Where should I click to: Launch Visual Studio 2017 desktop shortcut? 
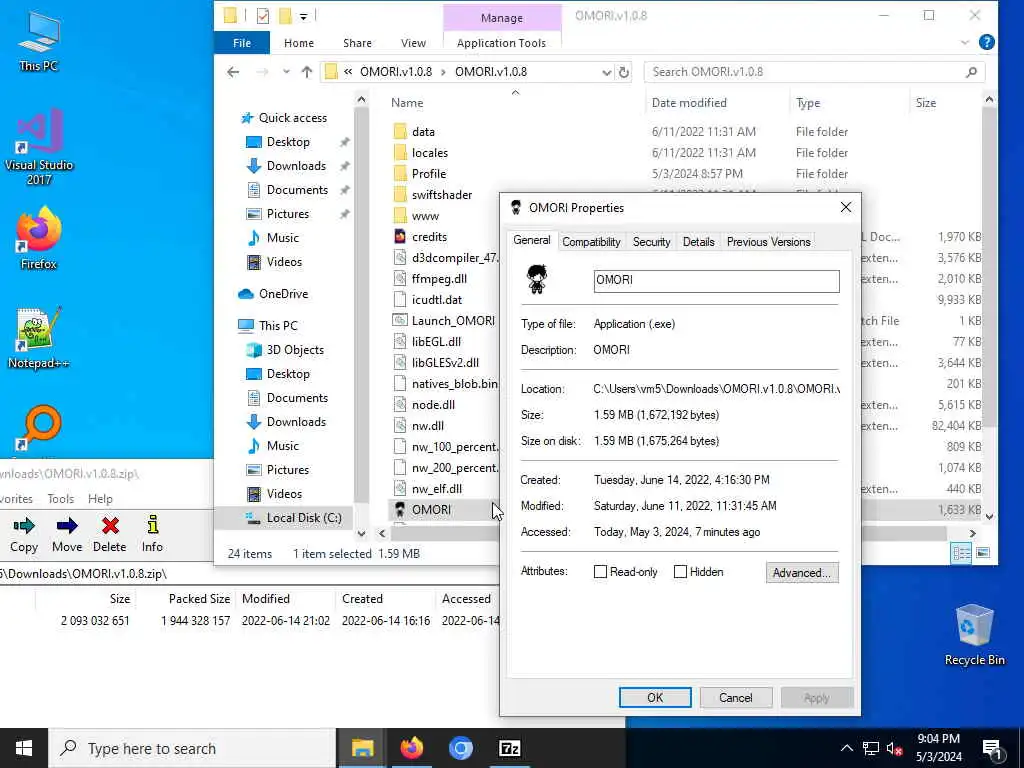pyautogui.click(x=39, y=147)
